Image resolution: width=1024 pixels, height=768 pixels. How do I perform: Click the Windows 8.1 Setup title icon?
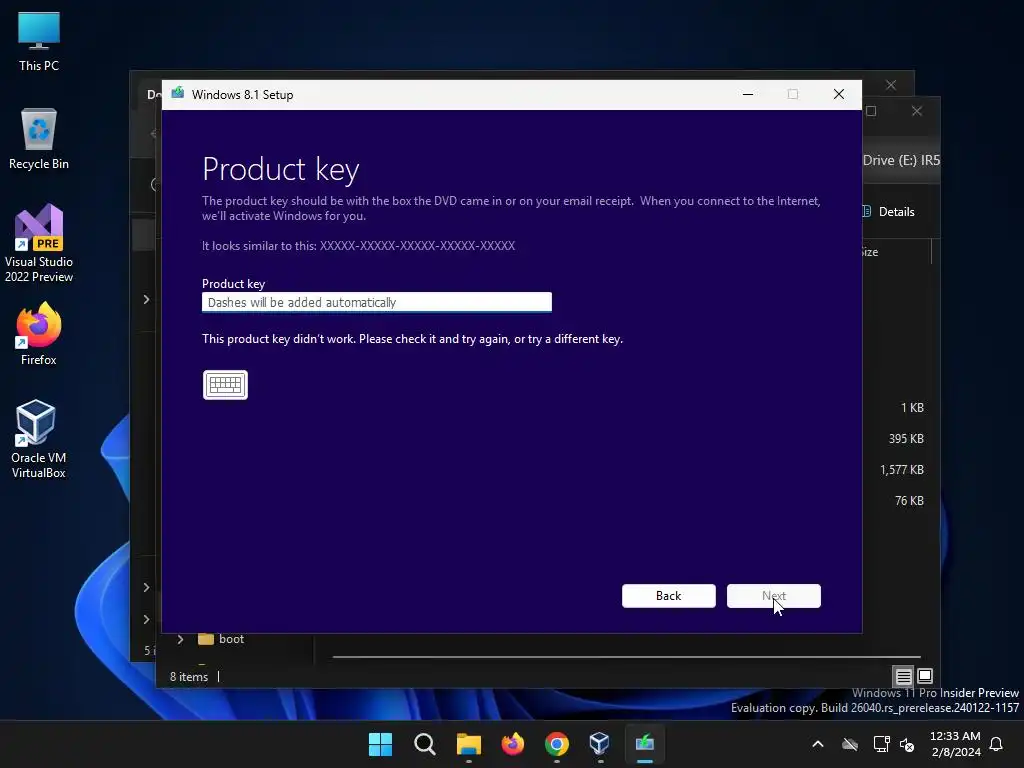tap(178, 94)
